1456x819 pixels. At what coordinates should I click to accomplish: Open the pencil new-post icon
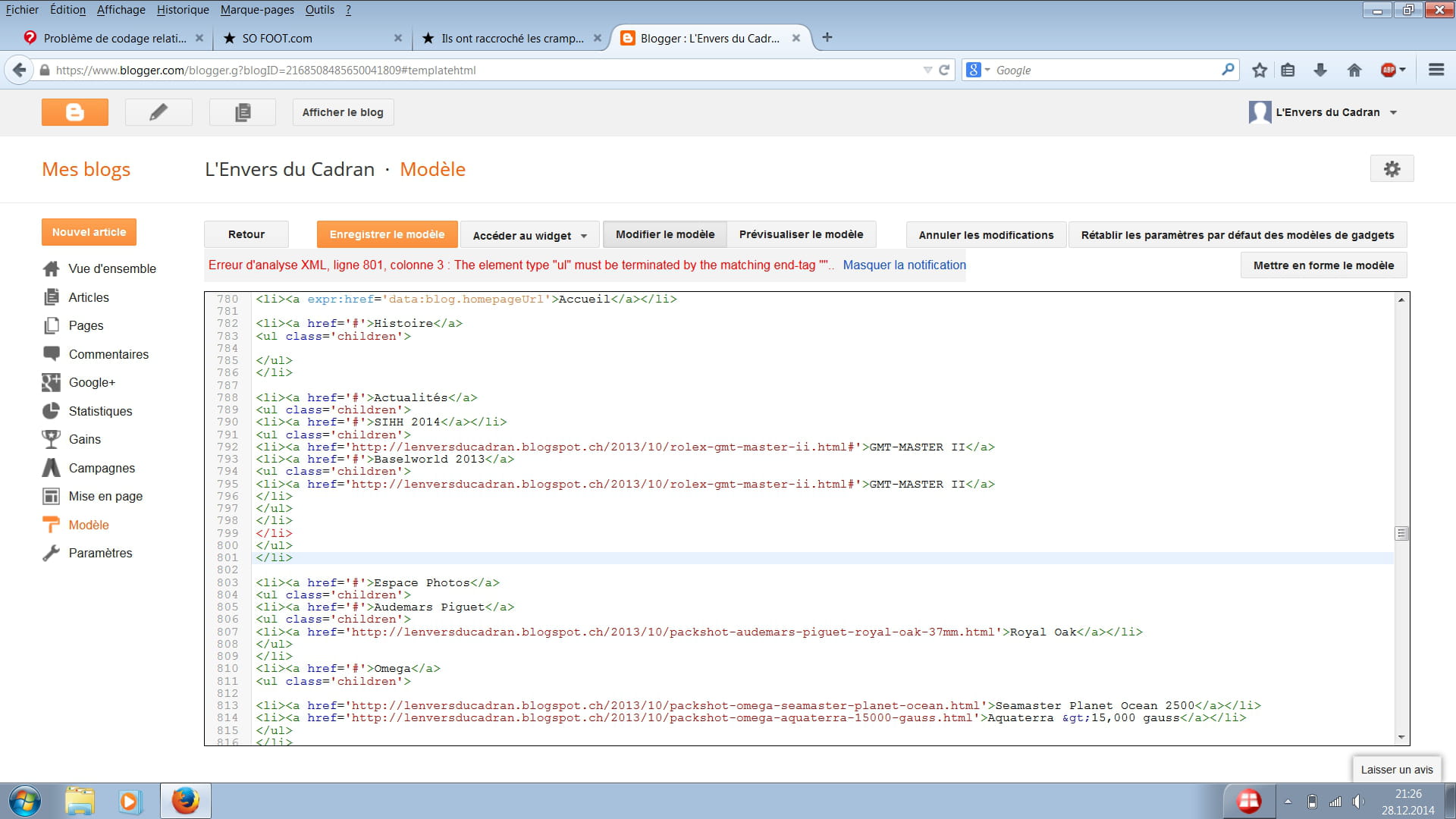click(158, 112)
